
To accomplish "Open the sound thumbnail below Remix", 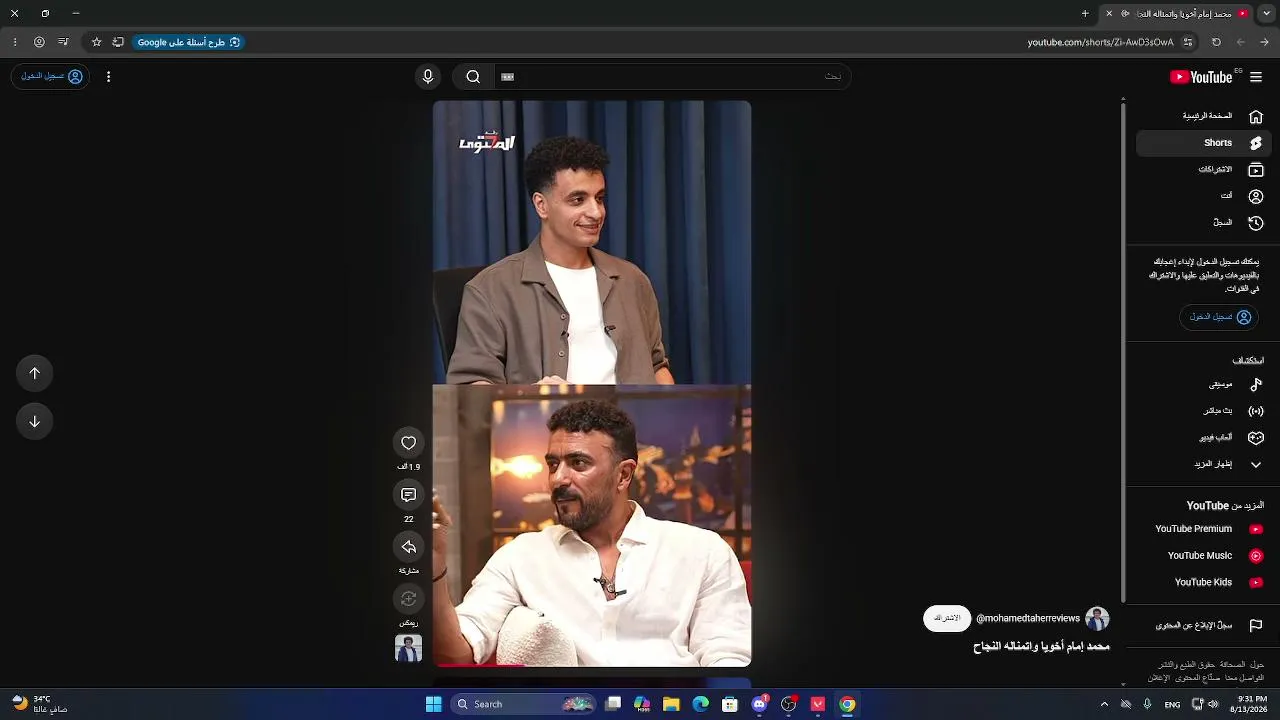I will pyautogui.click(x=408, y=648).
